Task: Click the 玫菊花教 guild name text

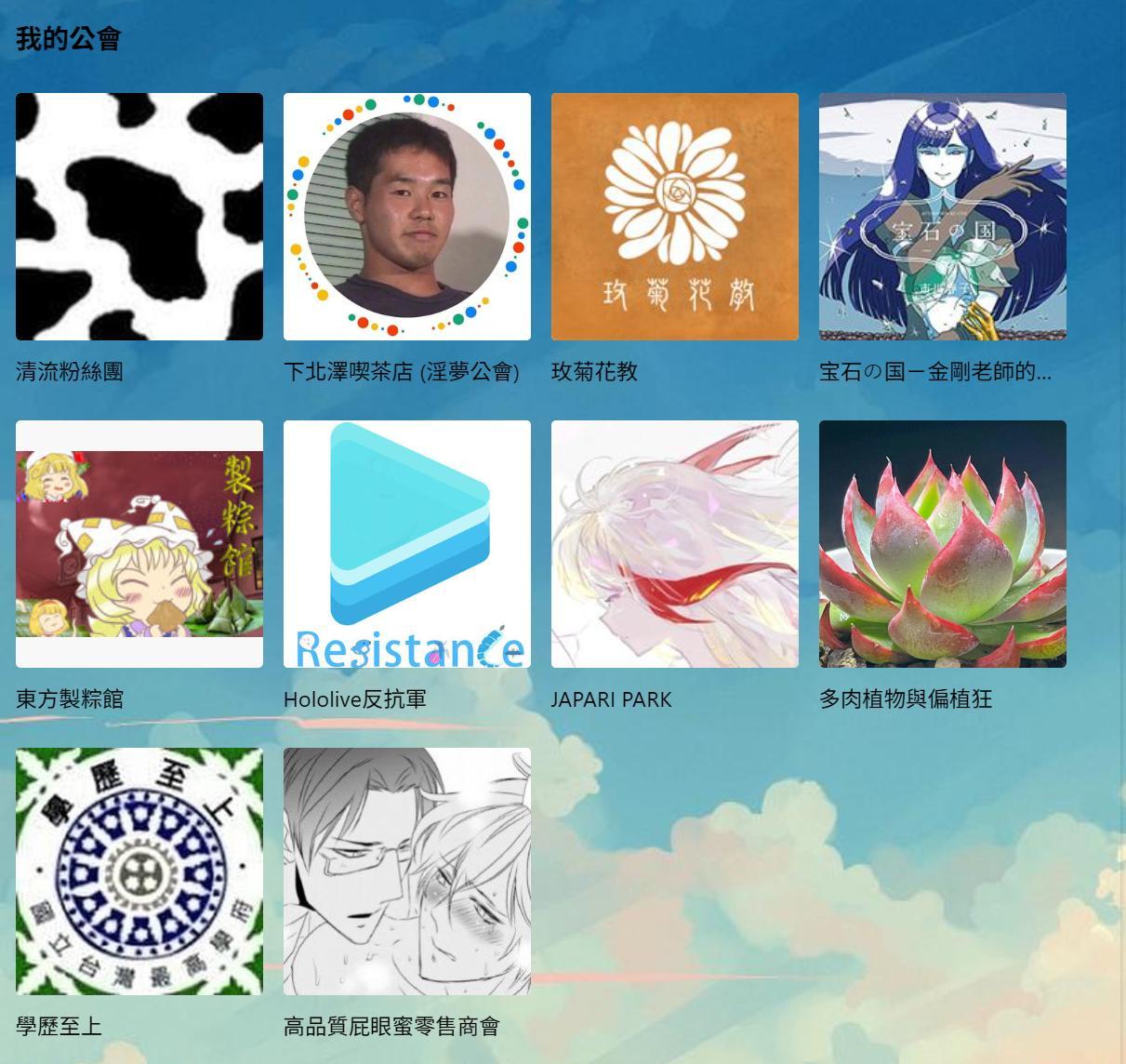Action: pyautogui.click(x=595, y=372)
